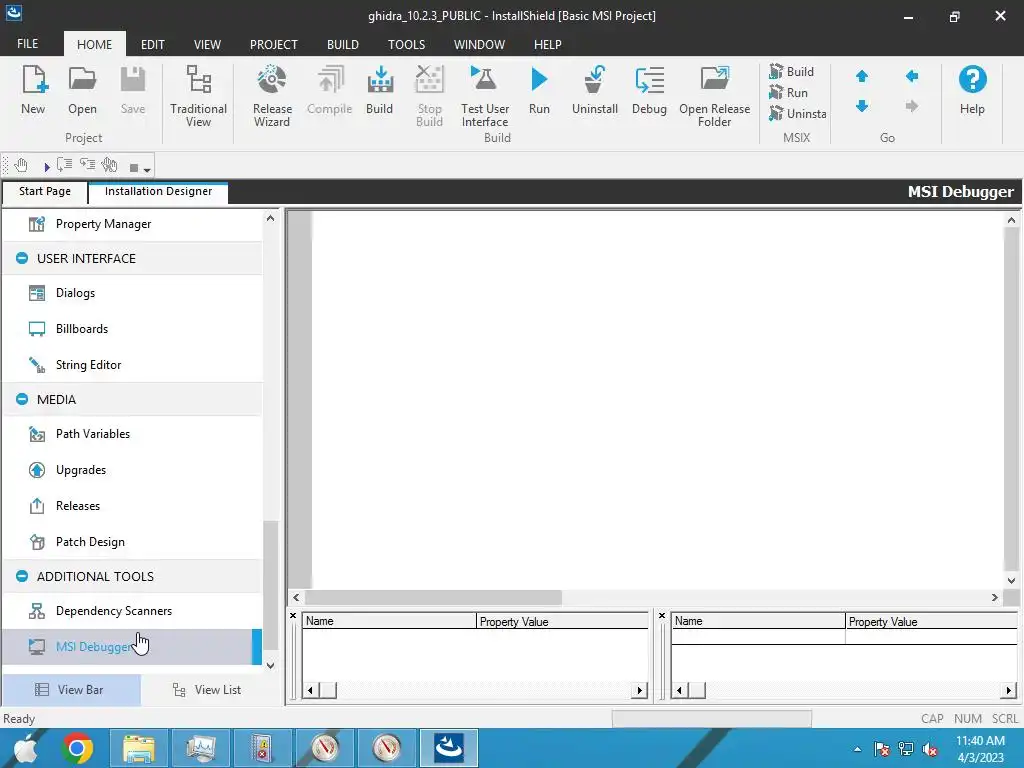Click main pane scroll right arrow
1024x768 pixels.
[x=995, y=597]
